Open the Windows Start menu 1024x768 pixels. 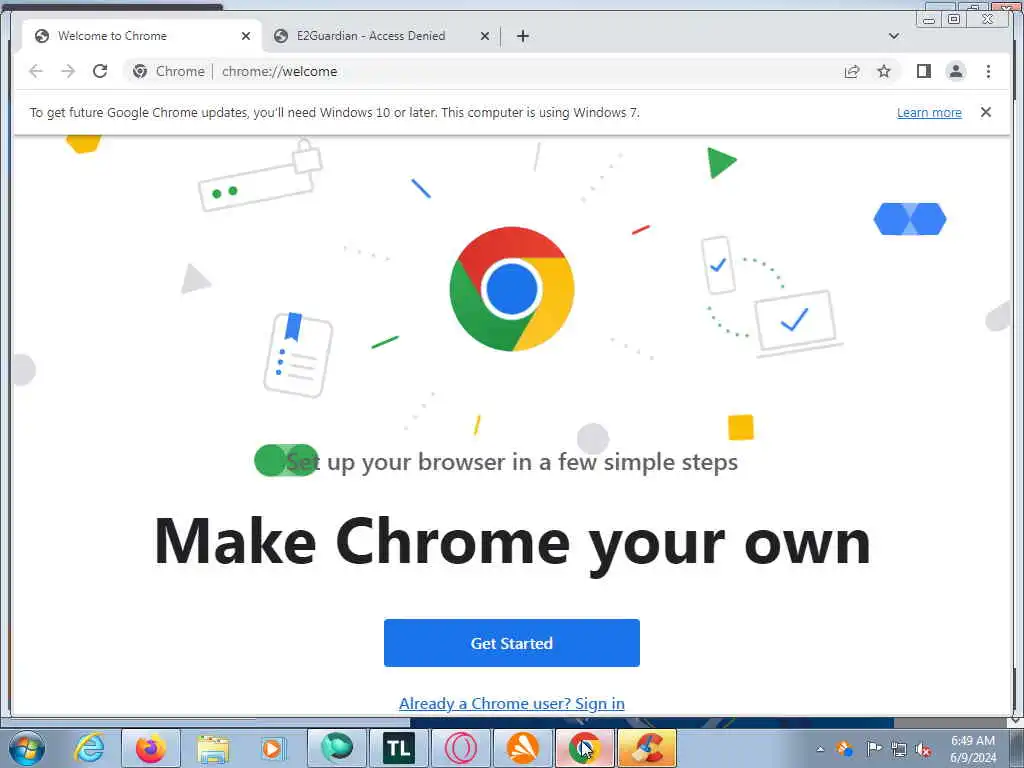click(x=26, y=748)
